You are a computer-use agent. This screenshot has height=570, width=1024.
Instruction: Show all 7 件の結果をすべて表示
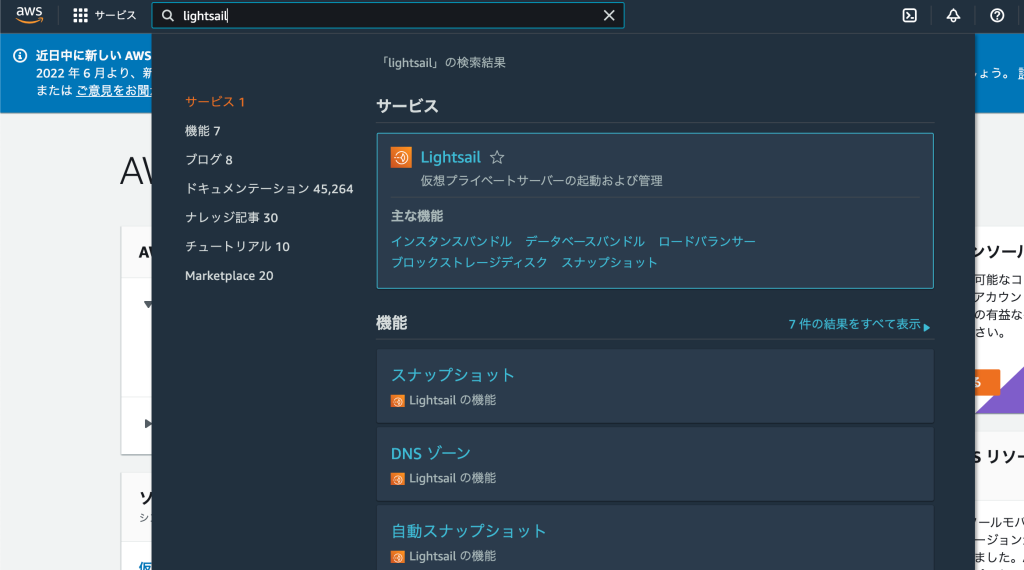click(x=854, y=325)
